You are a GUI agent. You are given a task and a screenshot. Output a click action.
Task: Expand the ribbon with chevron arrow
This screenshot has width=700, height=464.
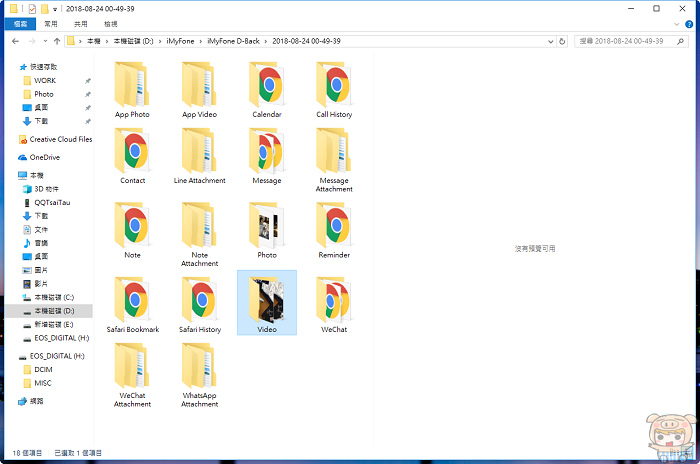673,24
